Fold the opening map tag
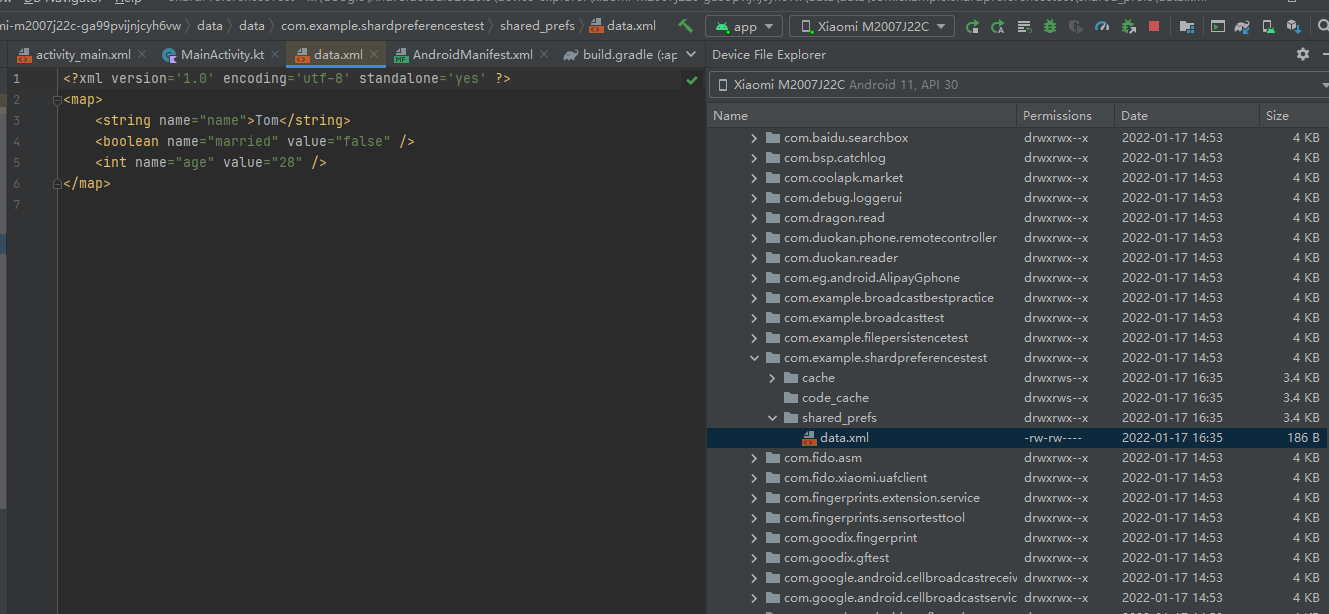 point(57,100)
